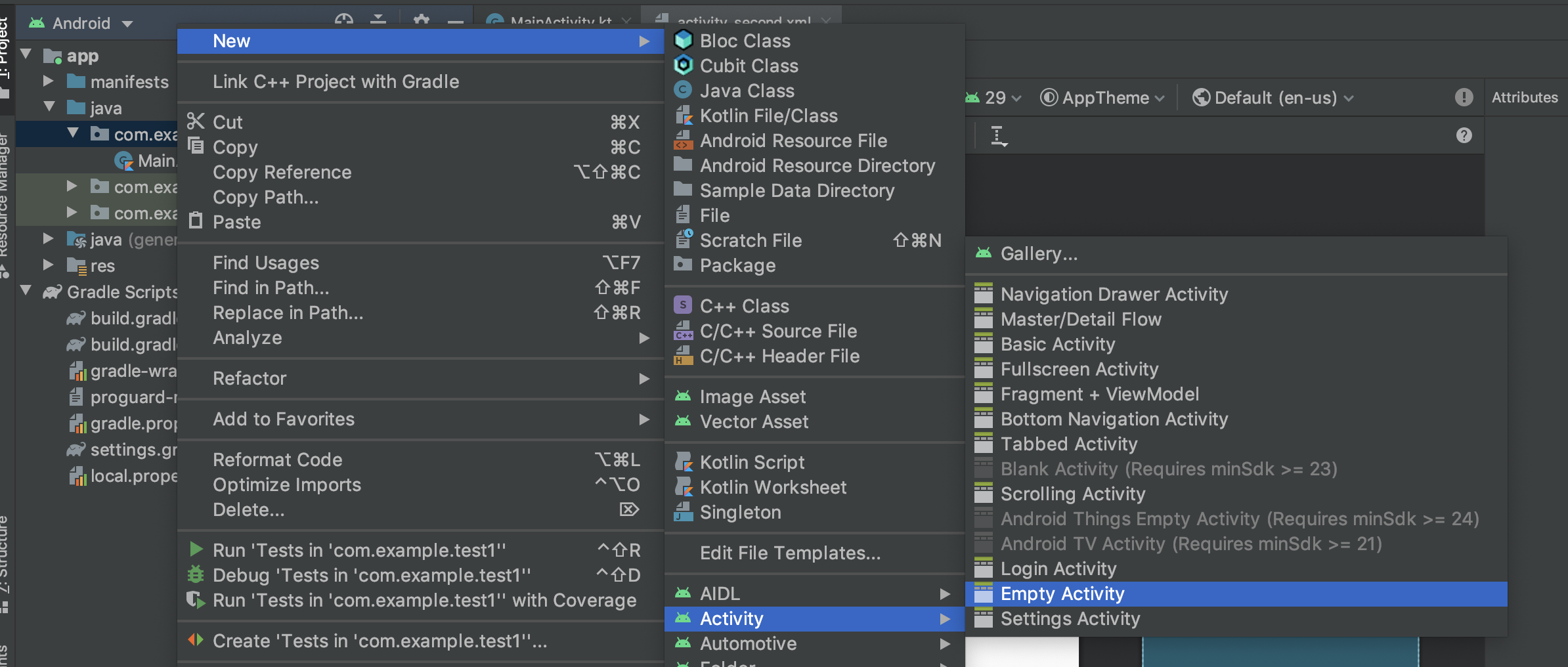Select Bloc Class icon entry
The height and width of the screenshot is (667, 1568).
click(x=684, y=41)
